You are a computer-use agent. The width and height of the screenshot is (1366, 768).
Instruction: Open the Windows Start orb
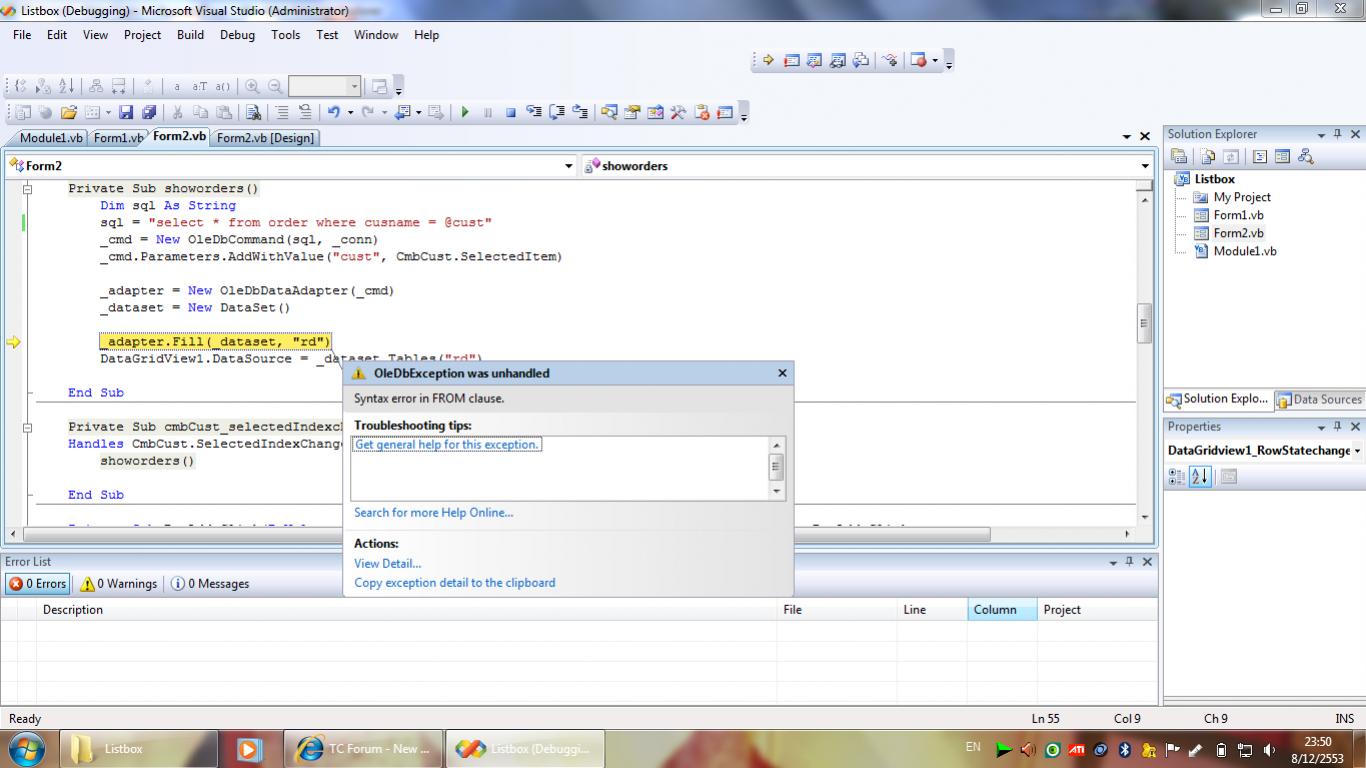coord(27,748)
